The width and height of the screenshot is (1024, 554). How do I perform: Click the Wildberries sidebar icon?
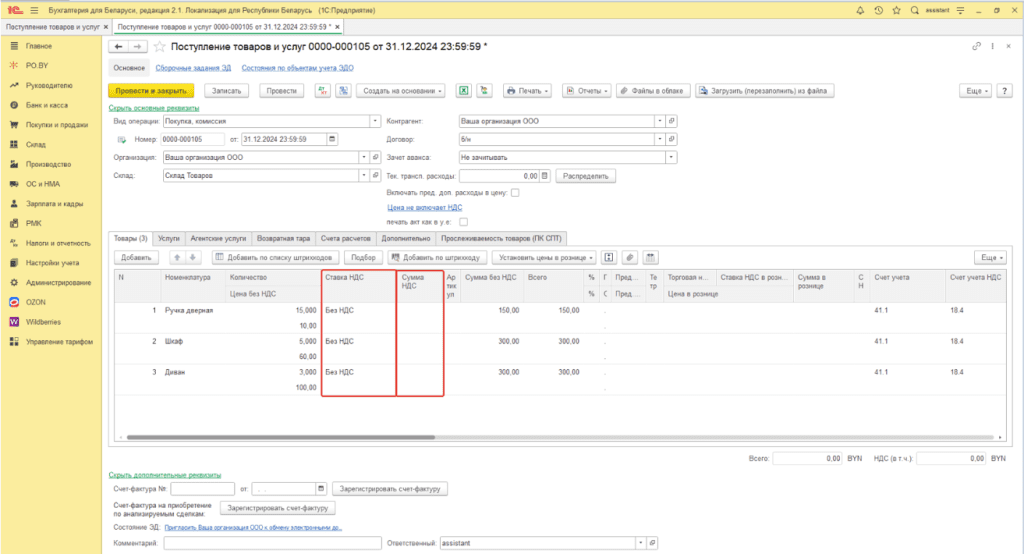click(x=15, y=321)
